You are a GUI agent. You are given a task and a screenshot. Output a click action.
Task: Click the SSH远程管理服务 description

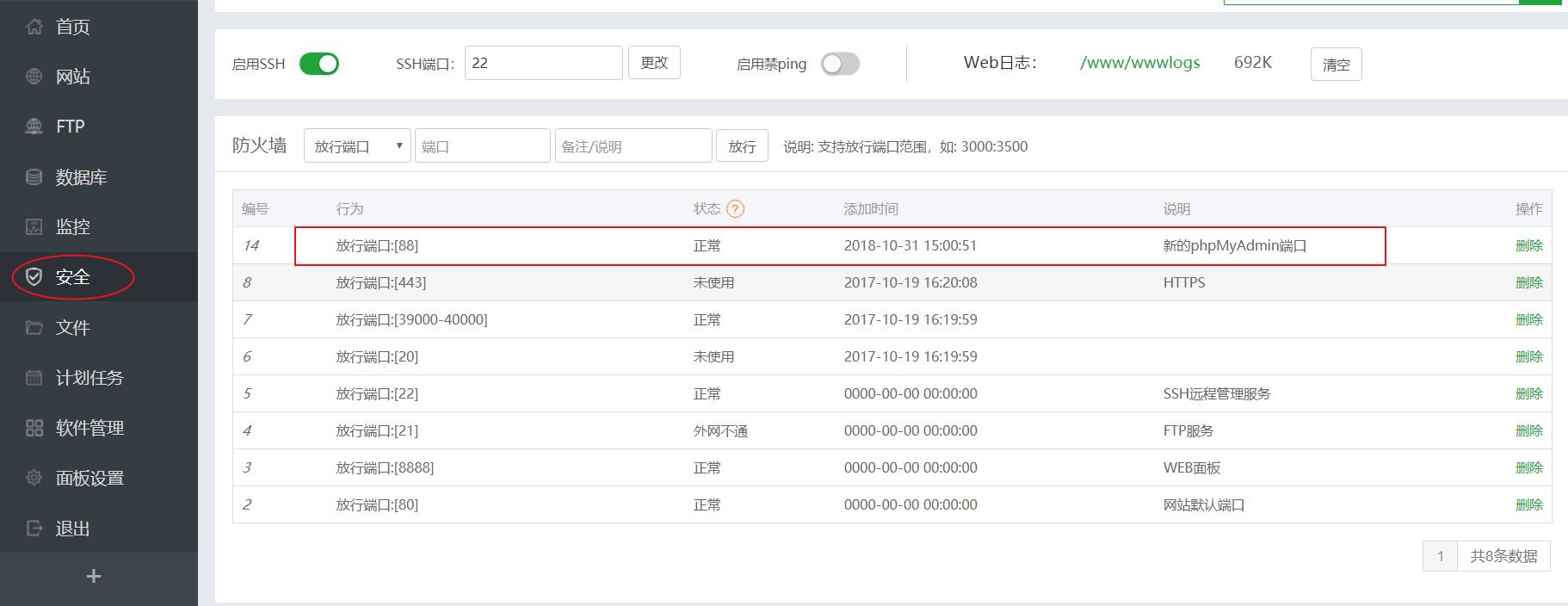coord(1217,393)
